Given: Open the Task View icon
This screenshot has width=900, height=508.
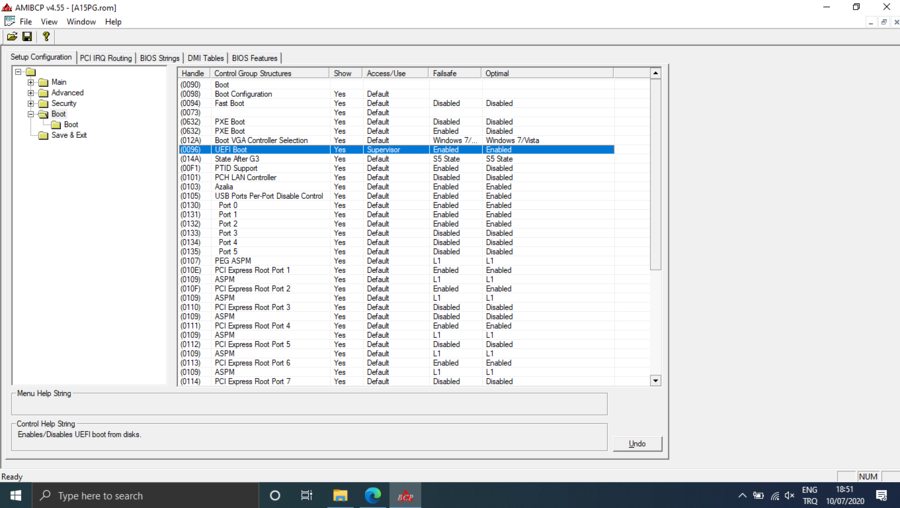Looking at the screenshot, I should 307,496.
